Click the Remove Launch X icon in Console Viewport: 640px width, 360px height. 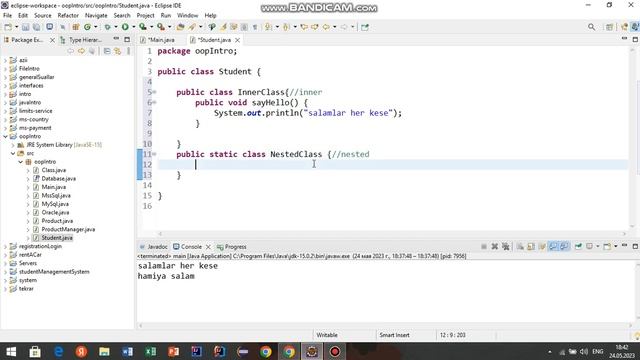[x=495, y=247]
